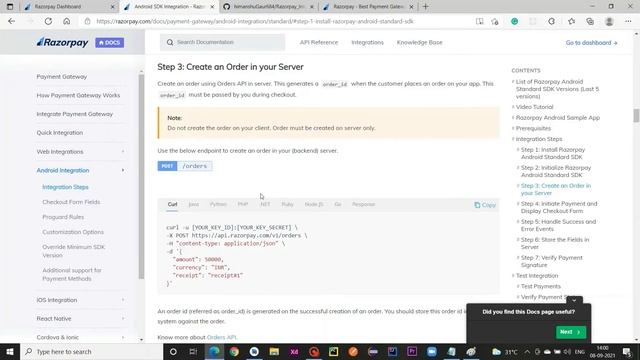Expand React Native chevron in sidebar
The image size is (640, 360).
[123, 319]
